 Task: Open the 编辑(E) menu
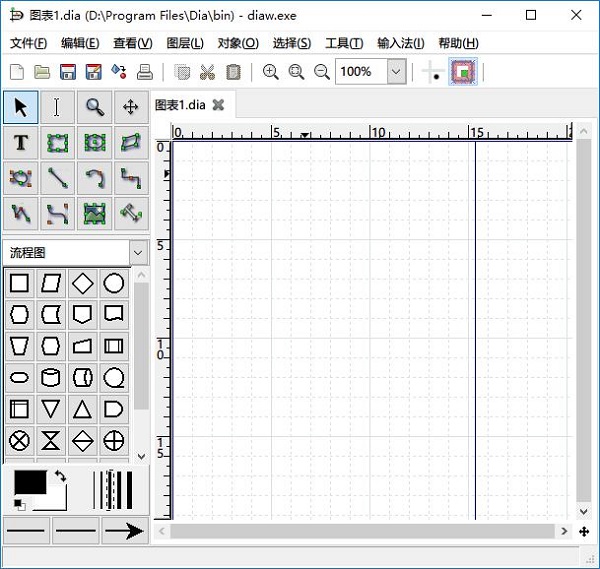tap(80, 43)
